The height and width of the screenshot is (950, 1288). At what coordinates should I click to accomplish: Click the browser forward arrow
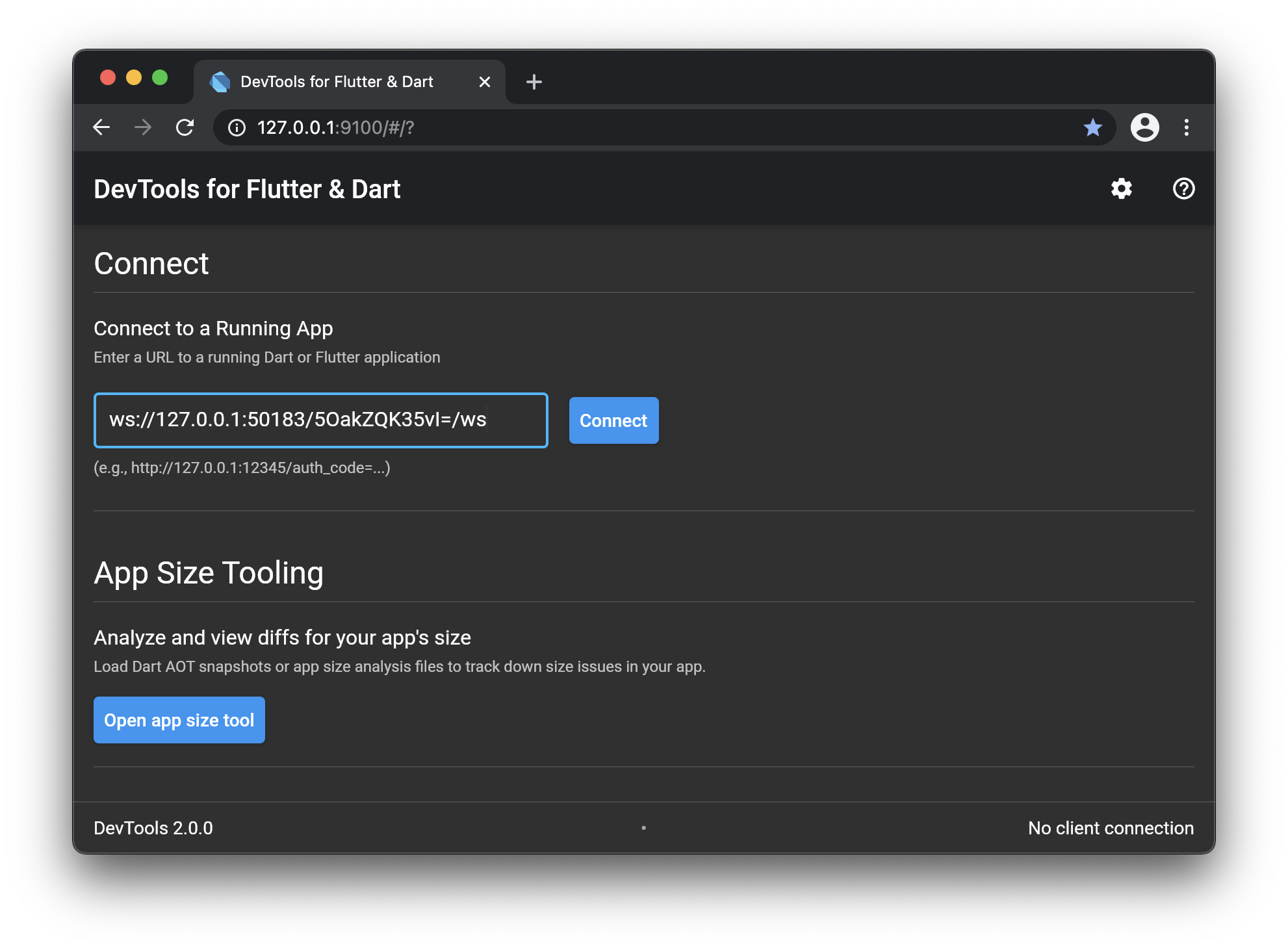point(143,127)
